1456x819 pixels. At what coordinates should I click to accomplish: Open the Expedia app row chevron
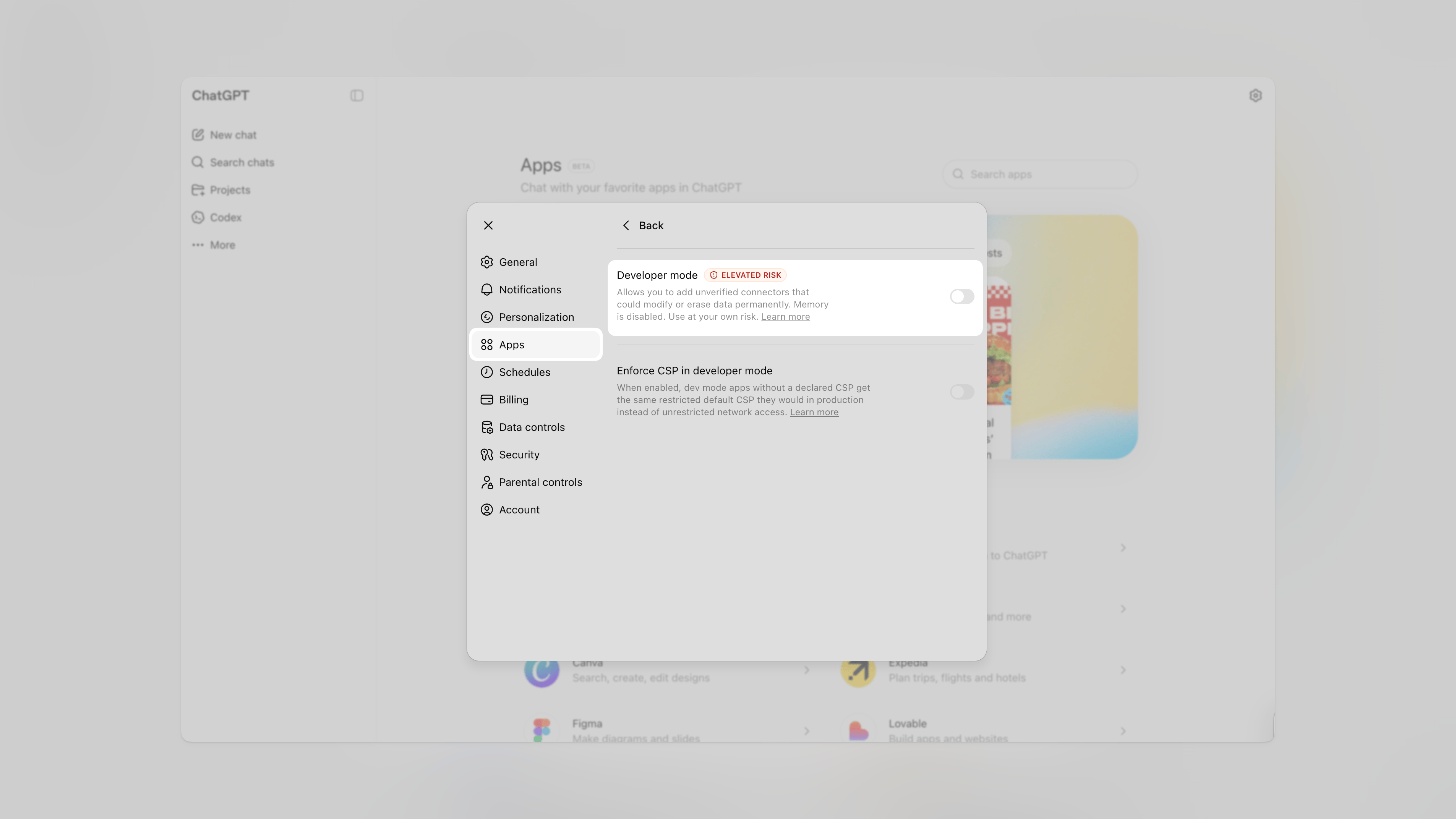1123,670
